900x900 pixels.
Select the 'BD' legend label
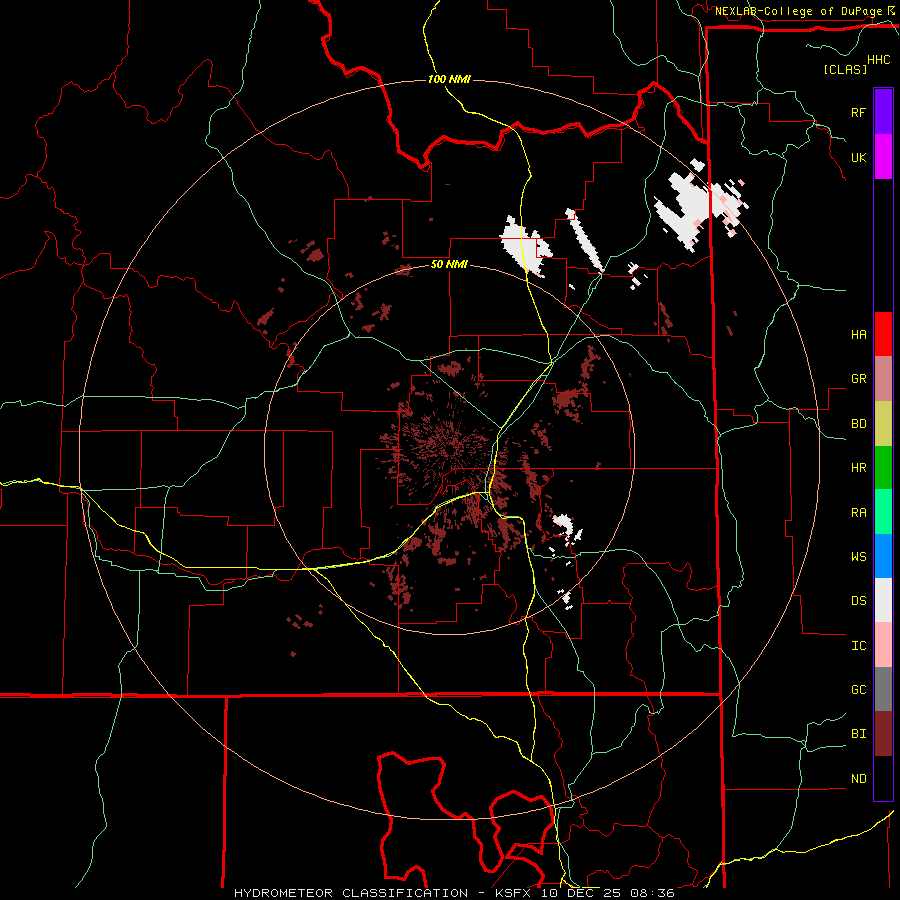858,424
